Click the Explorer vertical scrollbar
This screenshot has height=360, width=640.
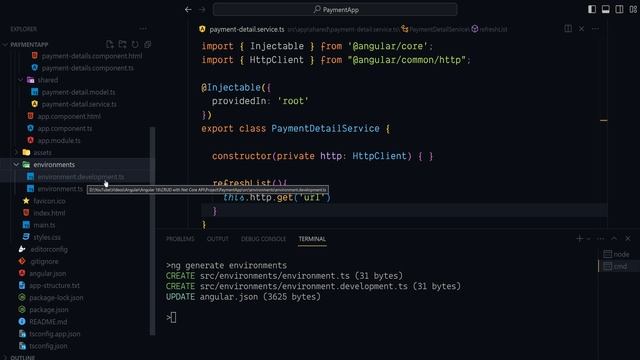click(x=153, y=231)
